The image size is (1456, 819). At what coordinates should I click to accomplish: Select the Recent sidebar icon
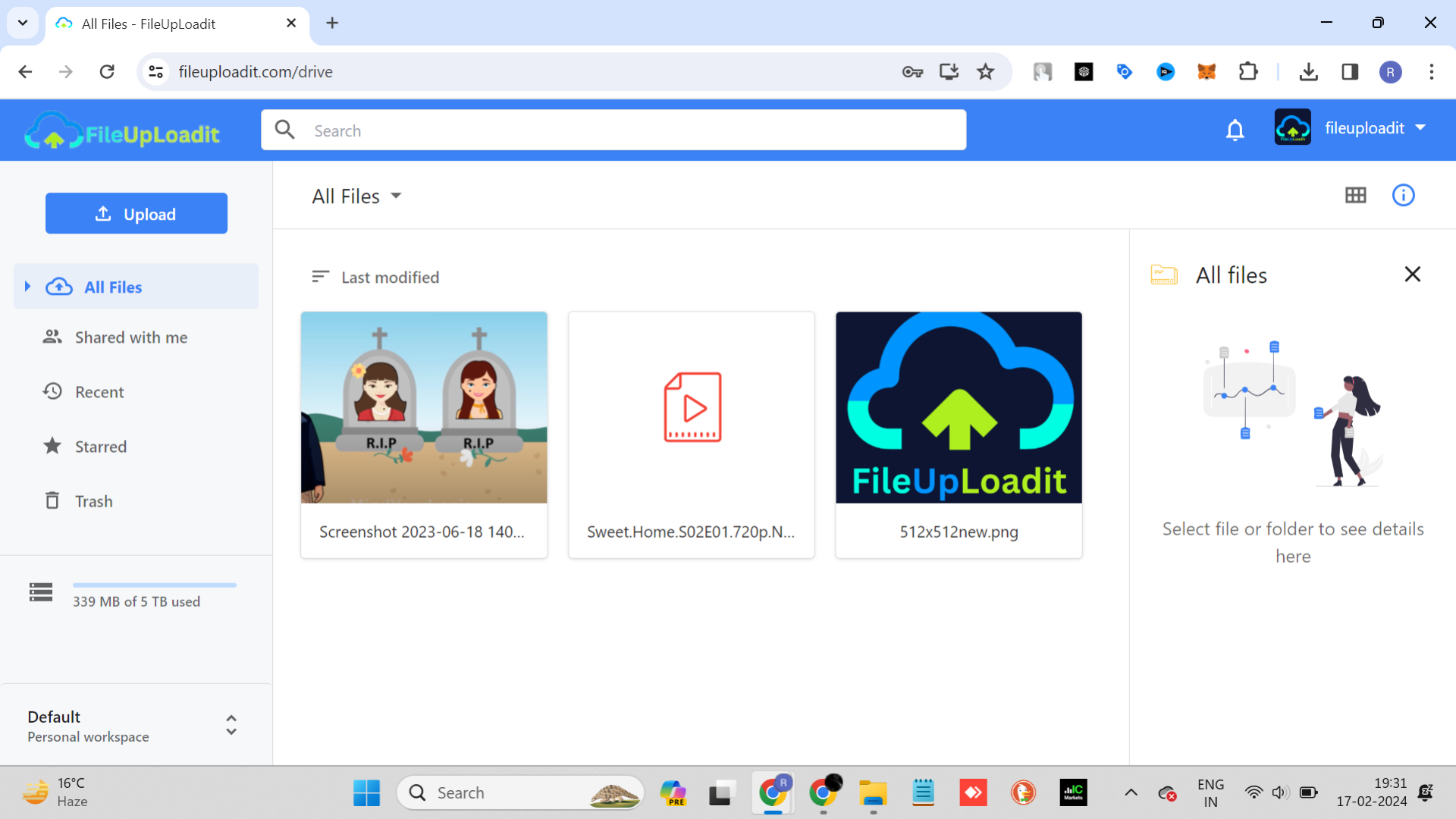pyautogui.click(x=52, y=392)
